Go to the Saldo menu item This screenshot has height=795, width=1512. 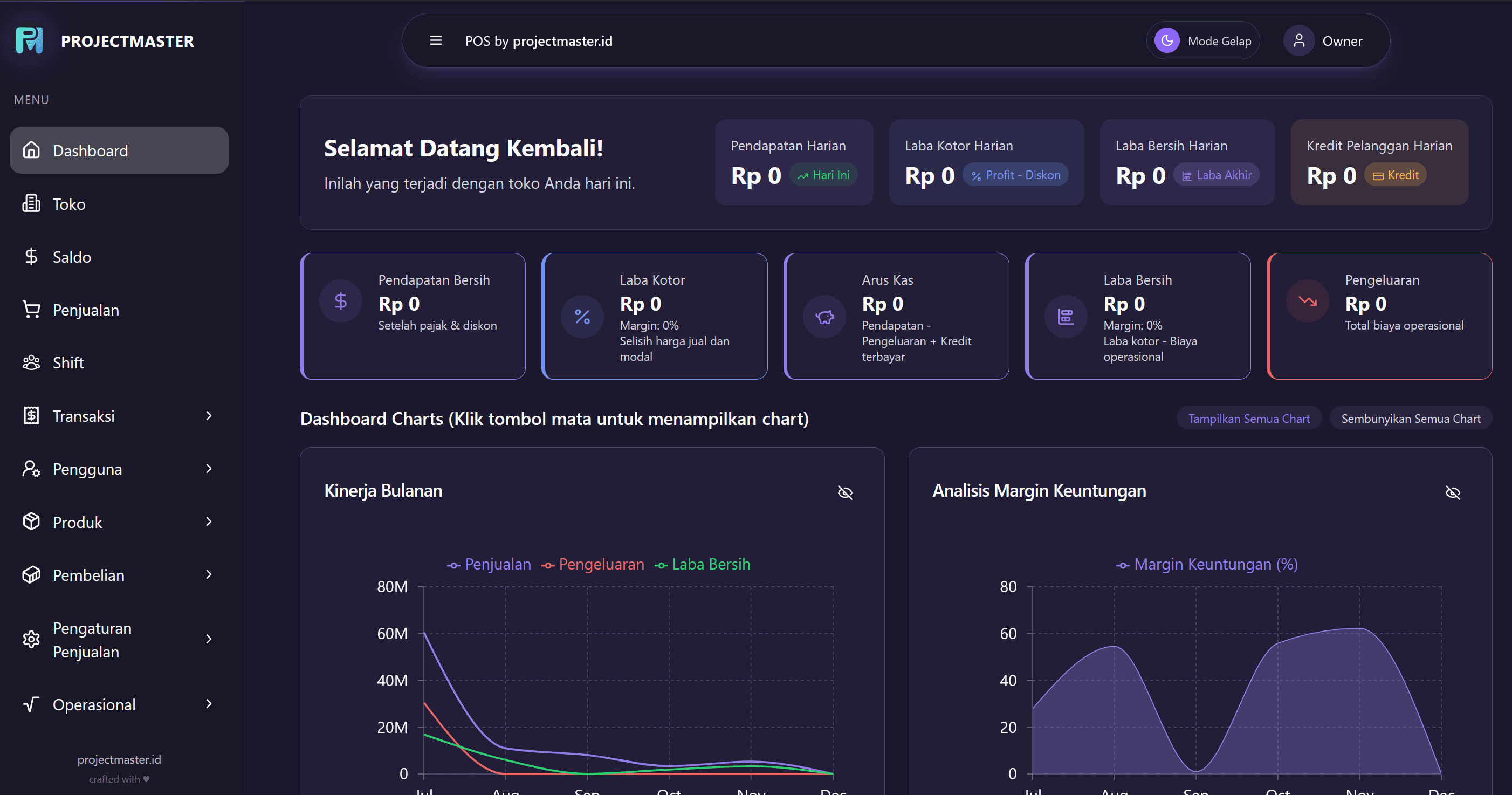click(x=72, y=257)
